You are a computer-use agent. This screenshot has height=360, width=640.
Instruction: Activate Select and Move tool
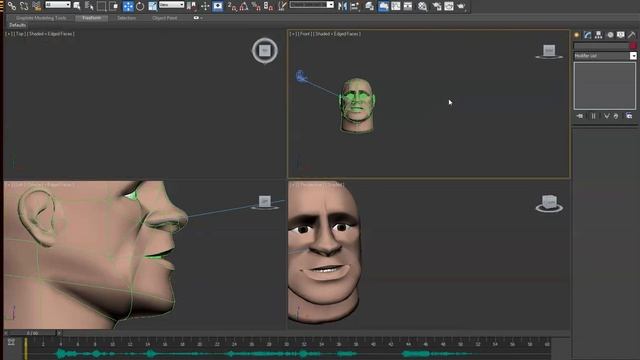click(128, 6)
